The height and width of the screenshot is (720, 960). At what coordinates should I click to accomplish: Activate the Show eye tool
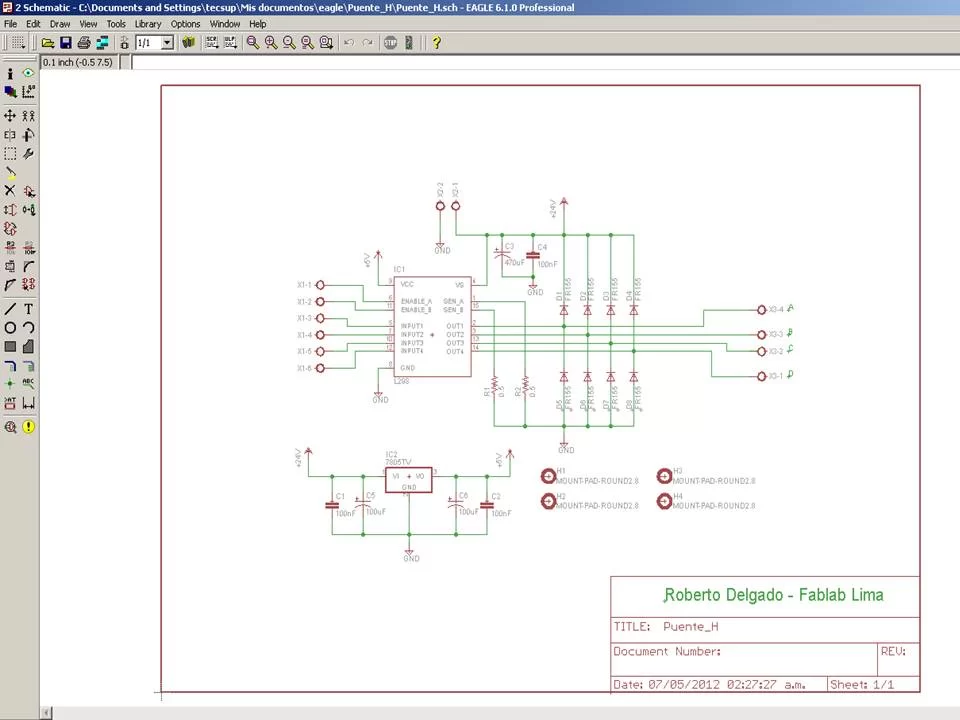[29, 73]
